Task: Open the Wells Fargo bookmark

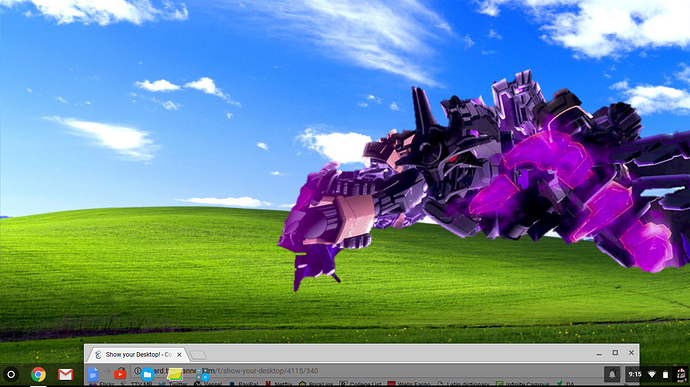Action: click(x=409, y=384)
